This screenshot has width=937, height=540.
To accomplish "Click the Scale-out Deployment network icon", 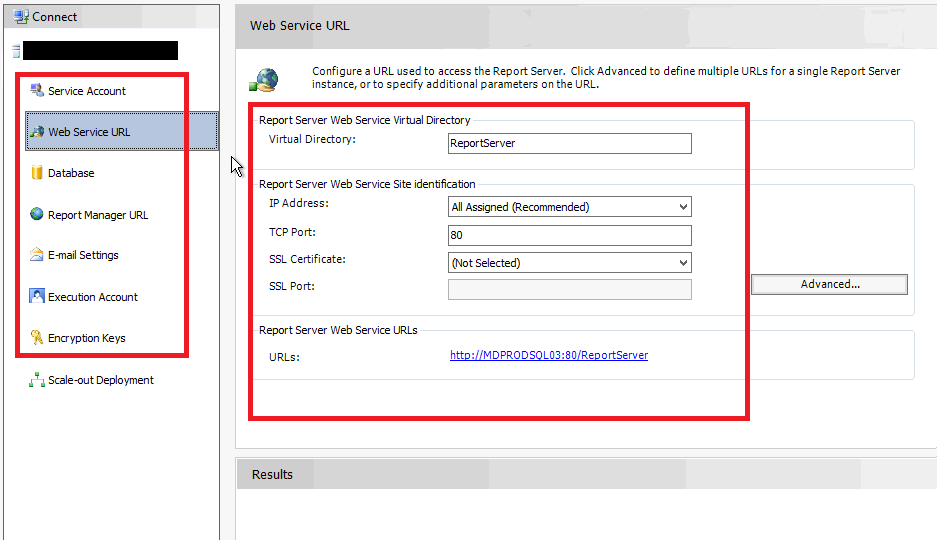I will point(37,380).
